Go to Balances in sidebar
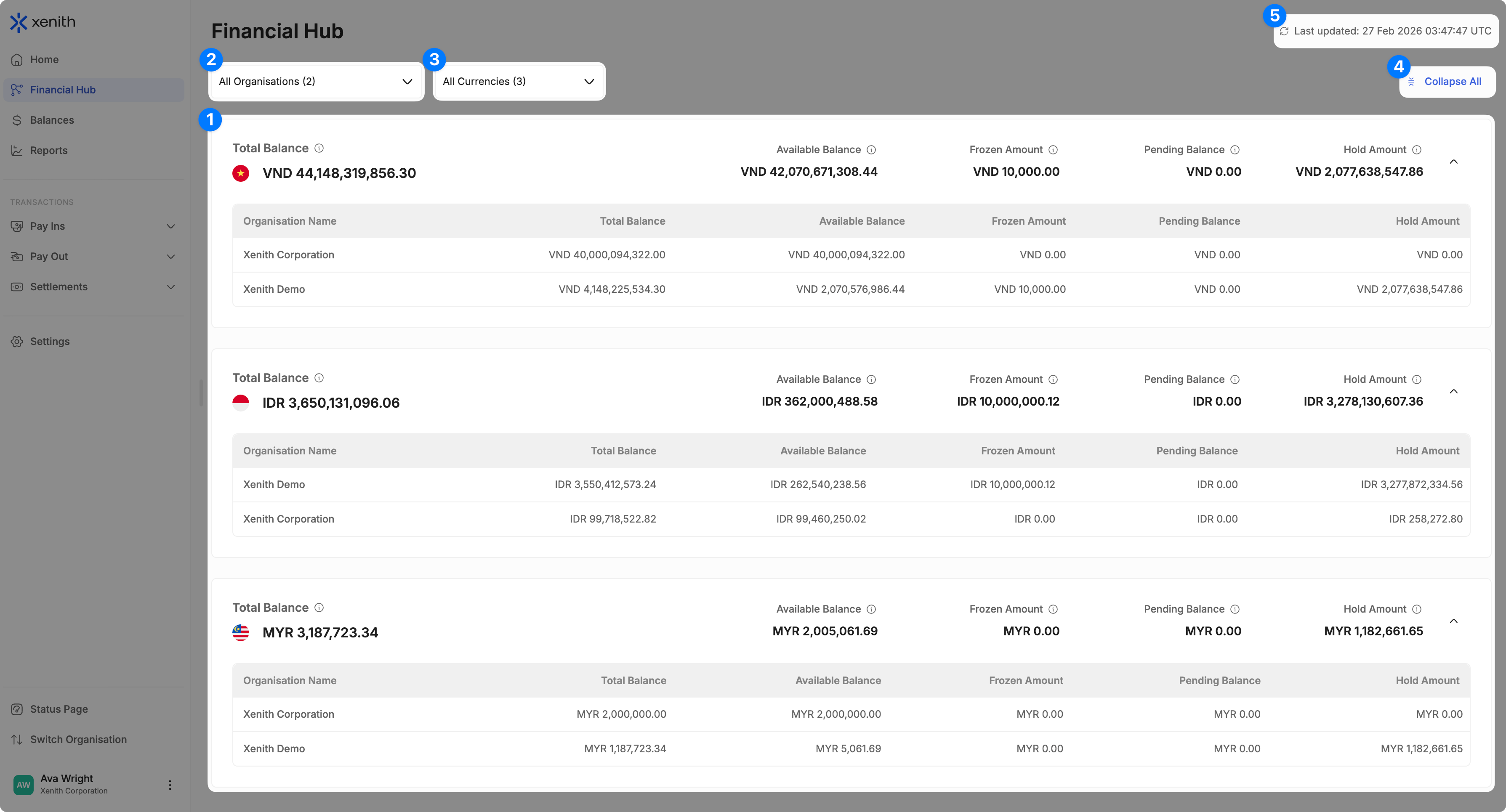Screen dimensions: 1506x812 (x=52, y=120)
